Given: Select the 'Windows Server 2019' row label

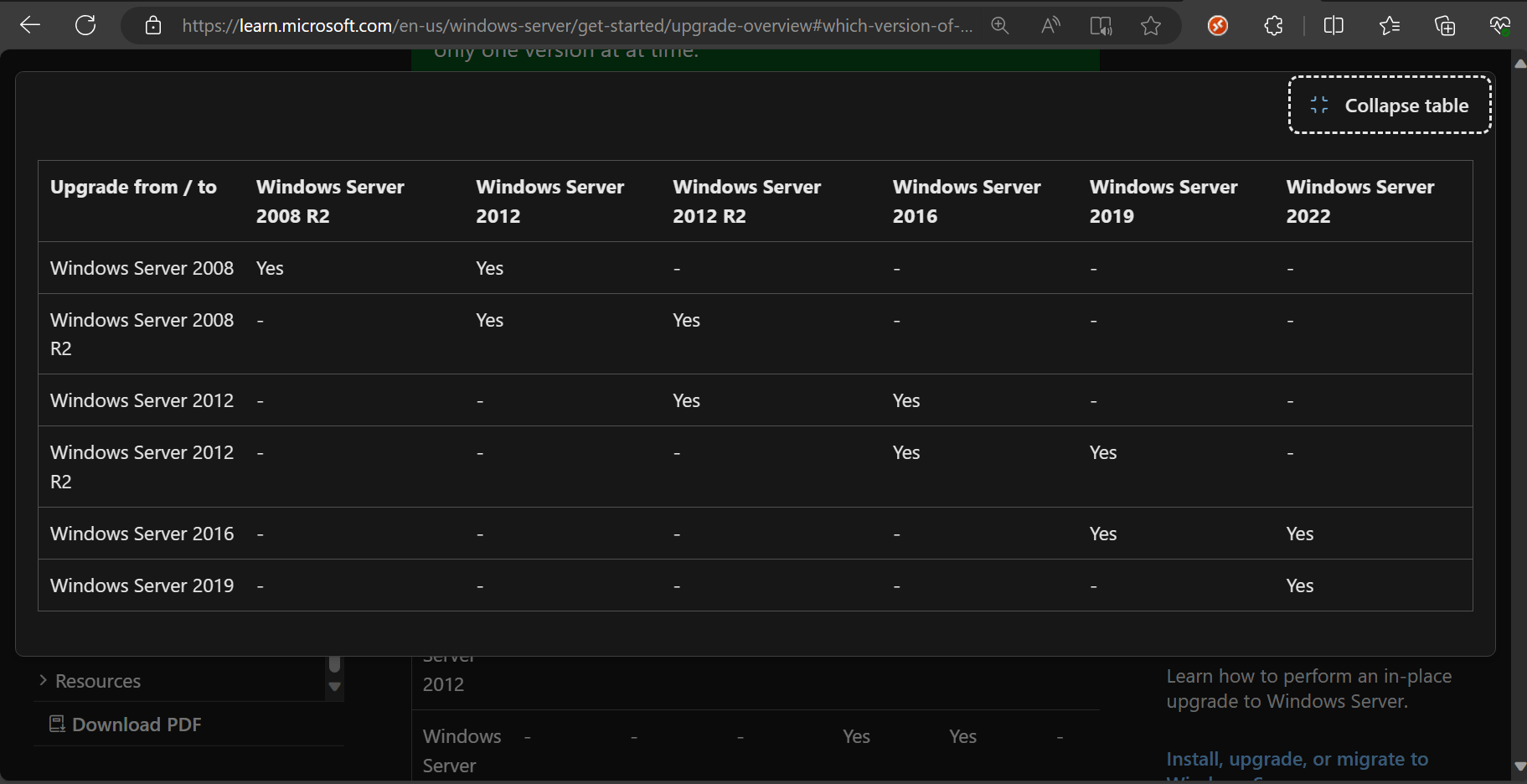Looking at the screenshot, I should point(142,585).
